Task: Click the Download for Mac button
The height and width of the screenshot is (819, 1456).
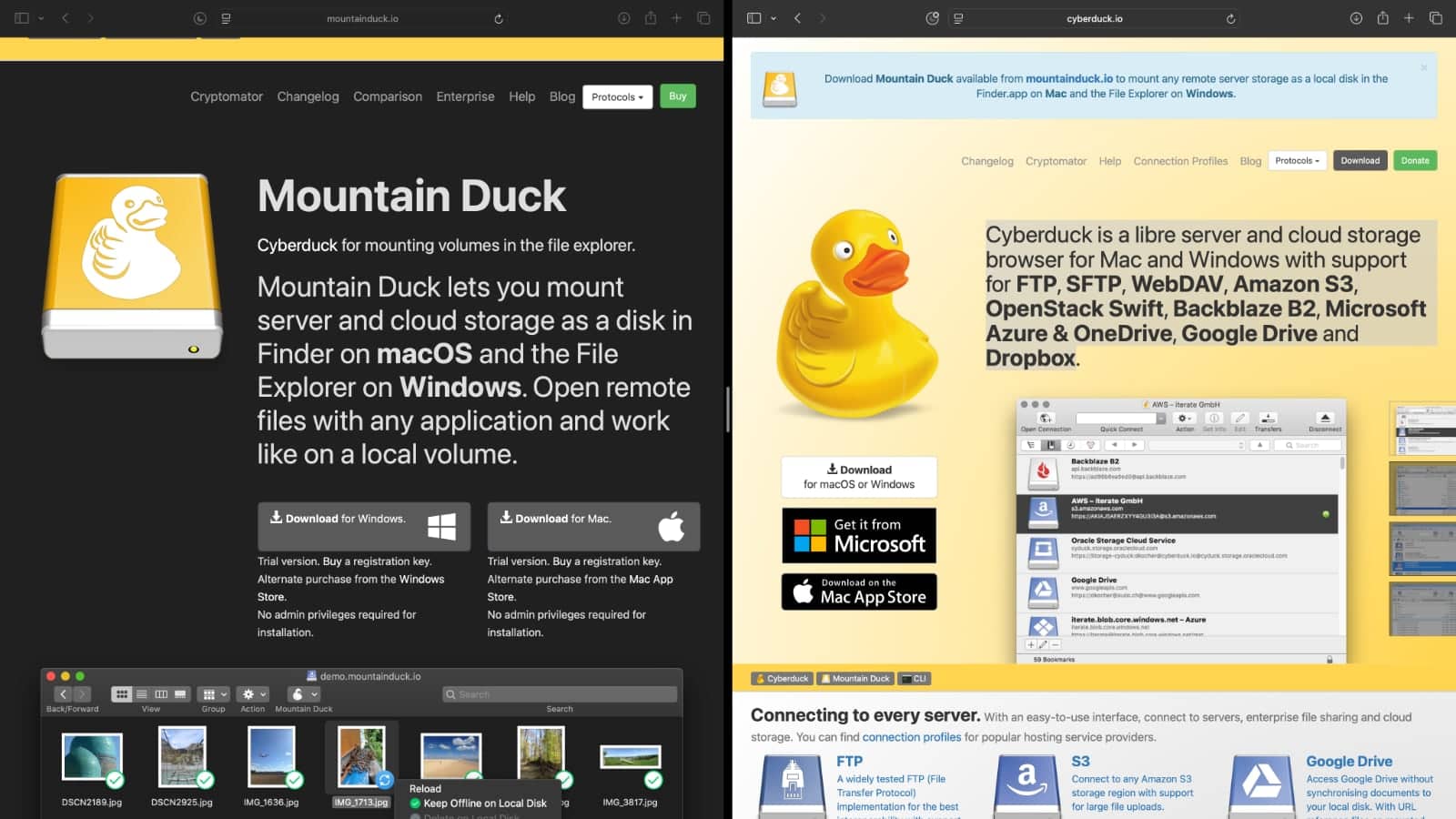Action: pyautogui.click(x=593, y=526)
